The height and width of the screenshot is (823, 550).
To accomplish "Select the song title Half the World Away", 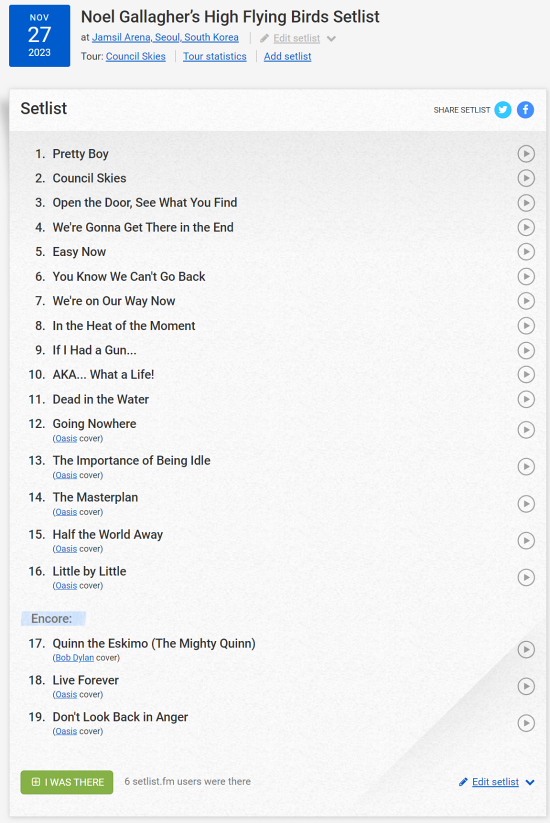I will tap(108, 534).
